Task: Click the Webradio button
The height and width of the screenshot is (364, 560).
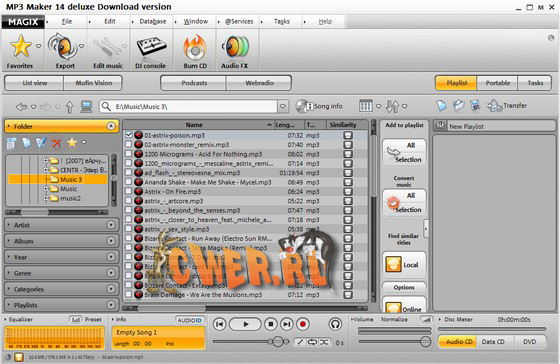Action: [x=259, y=83]
